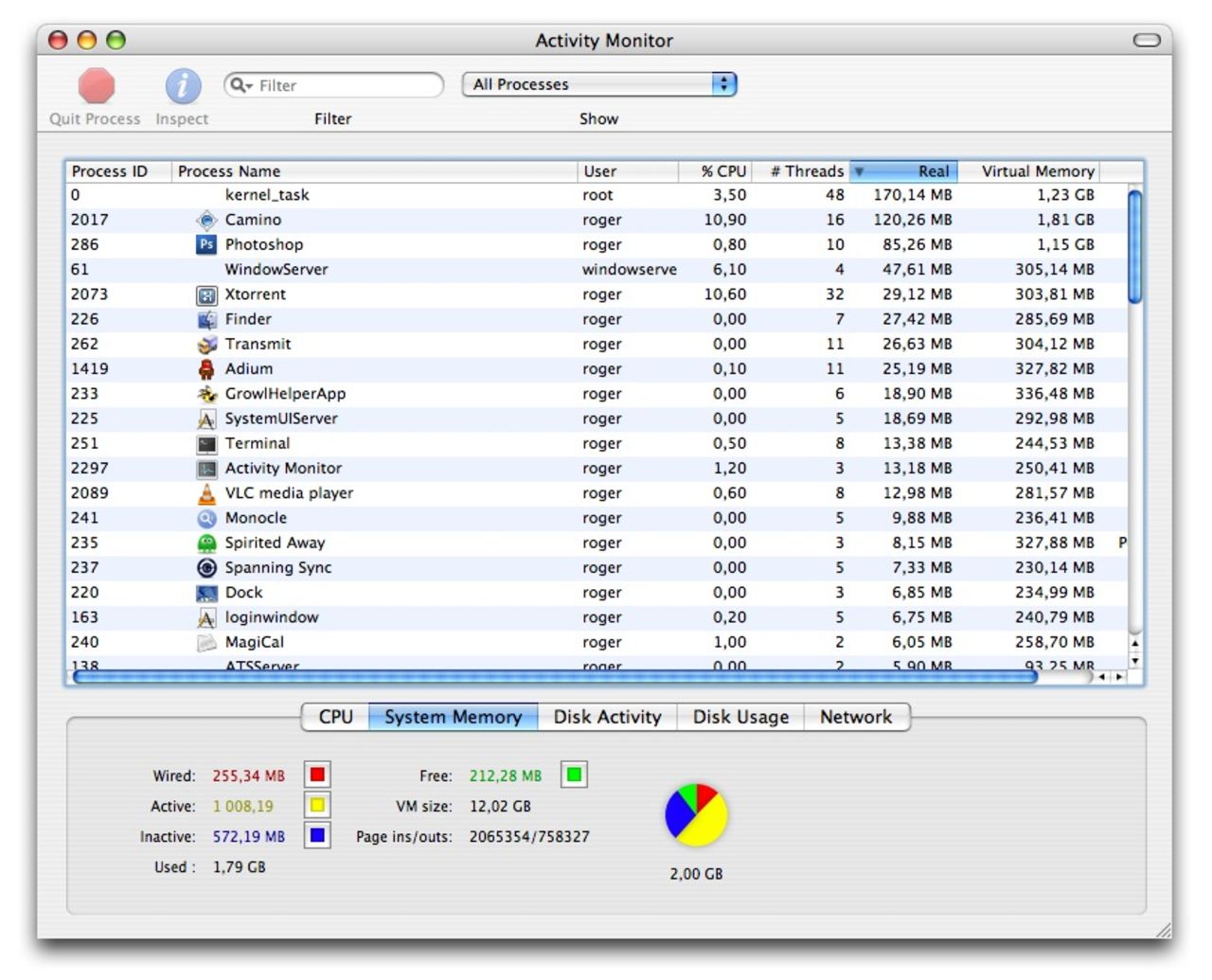Sort by Process Name column header
This screenshot has width=1212, height=980.
(373, 171)
